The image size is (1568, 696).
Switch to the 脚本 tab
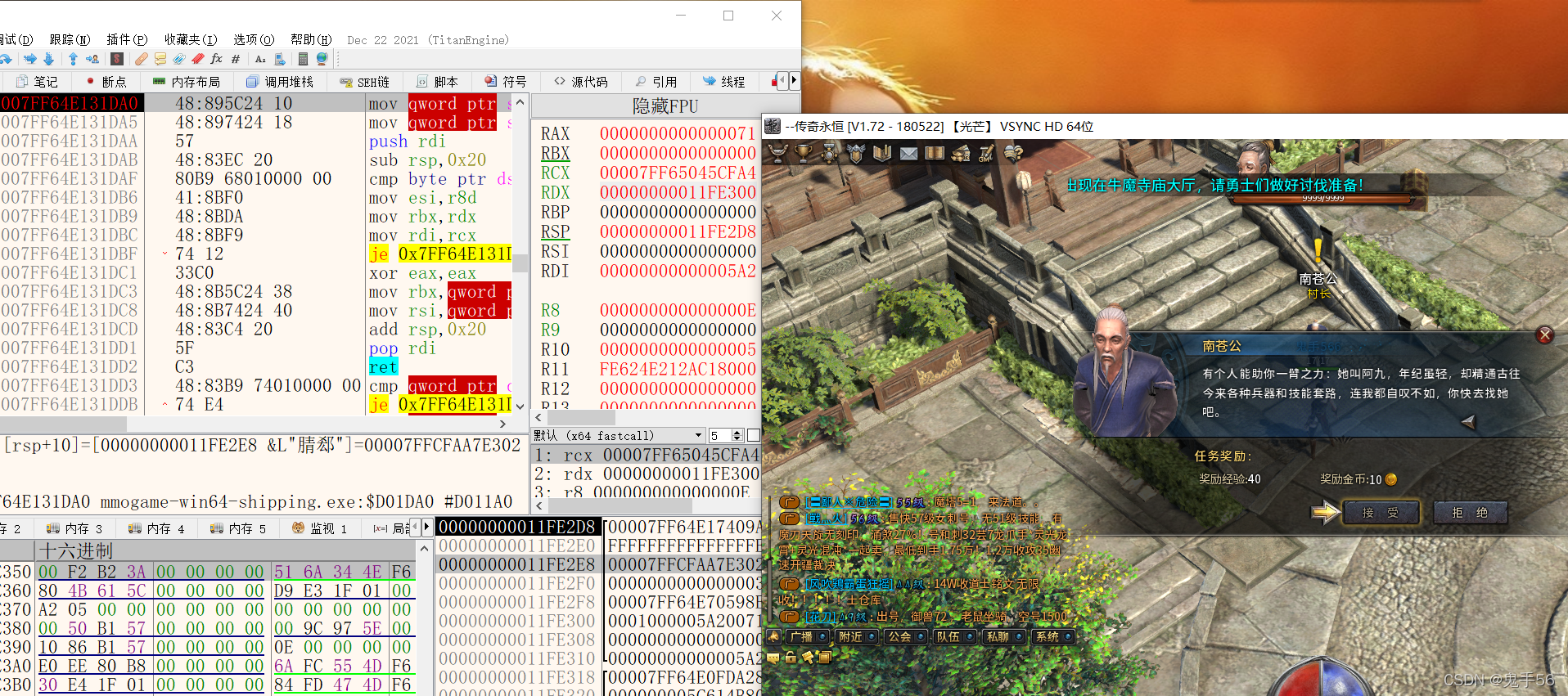pyautogui.click(x=437, y=82)
